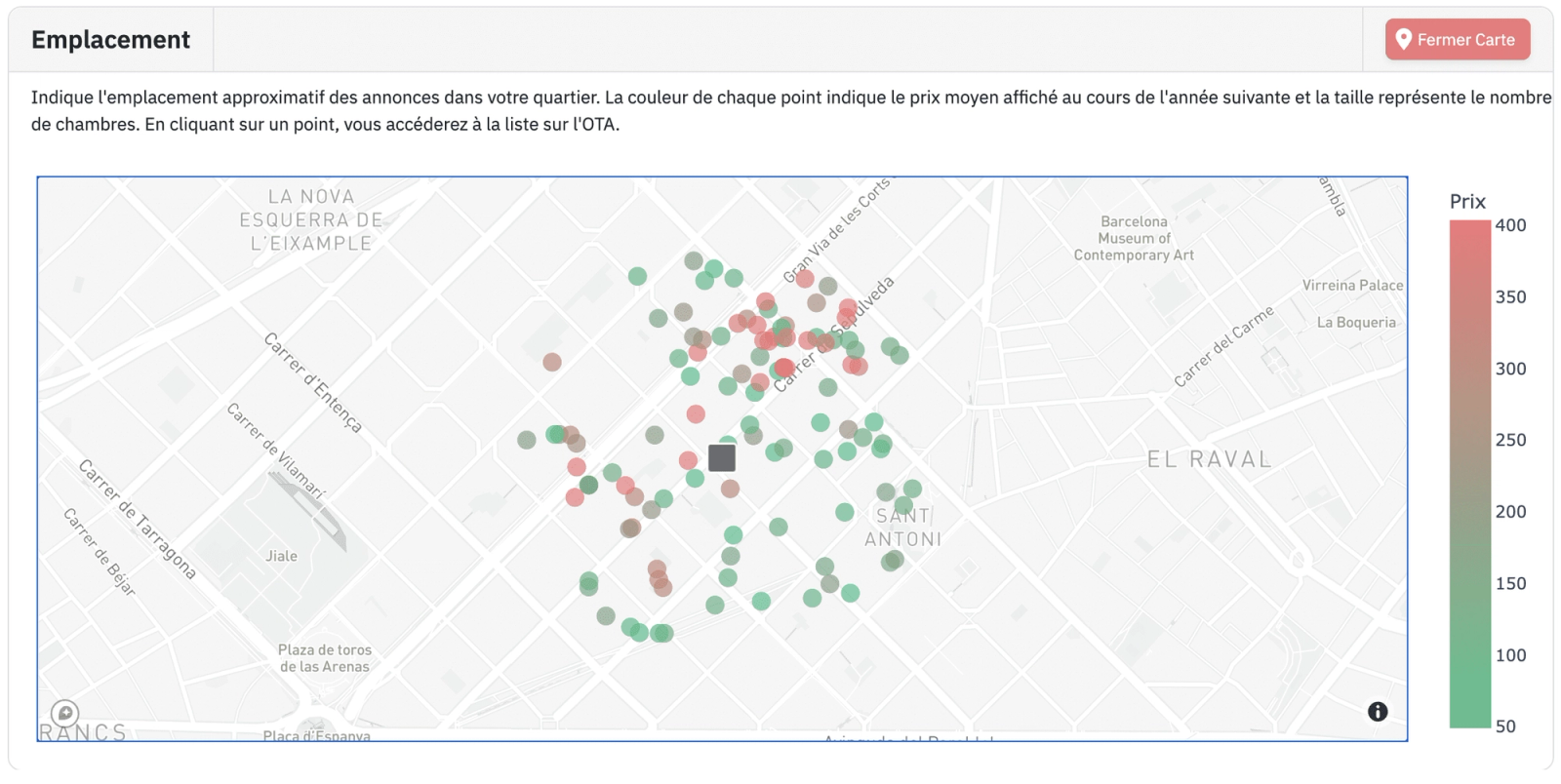Open the map info icon
This screenshot has width=1561, height=784.
click(1377, 712)
